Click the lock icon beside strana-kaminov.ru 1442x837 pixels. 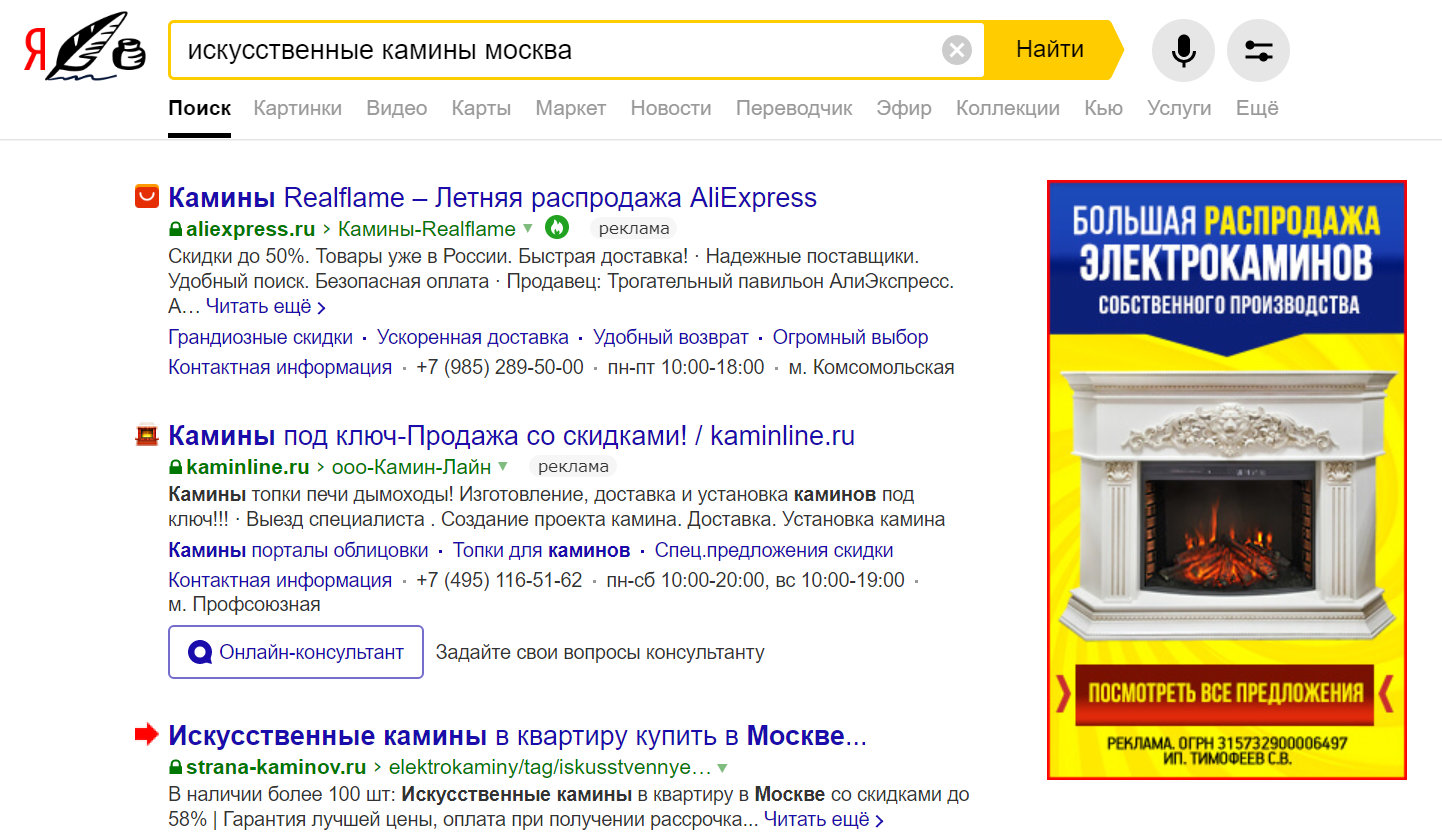point(176,768)
